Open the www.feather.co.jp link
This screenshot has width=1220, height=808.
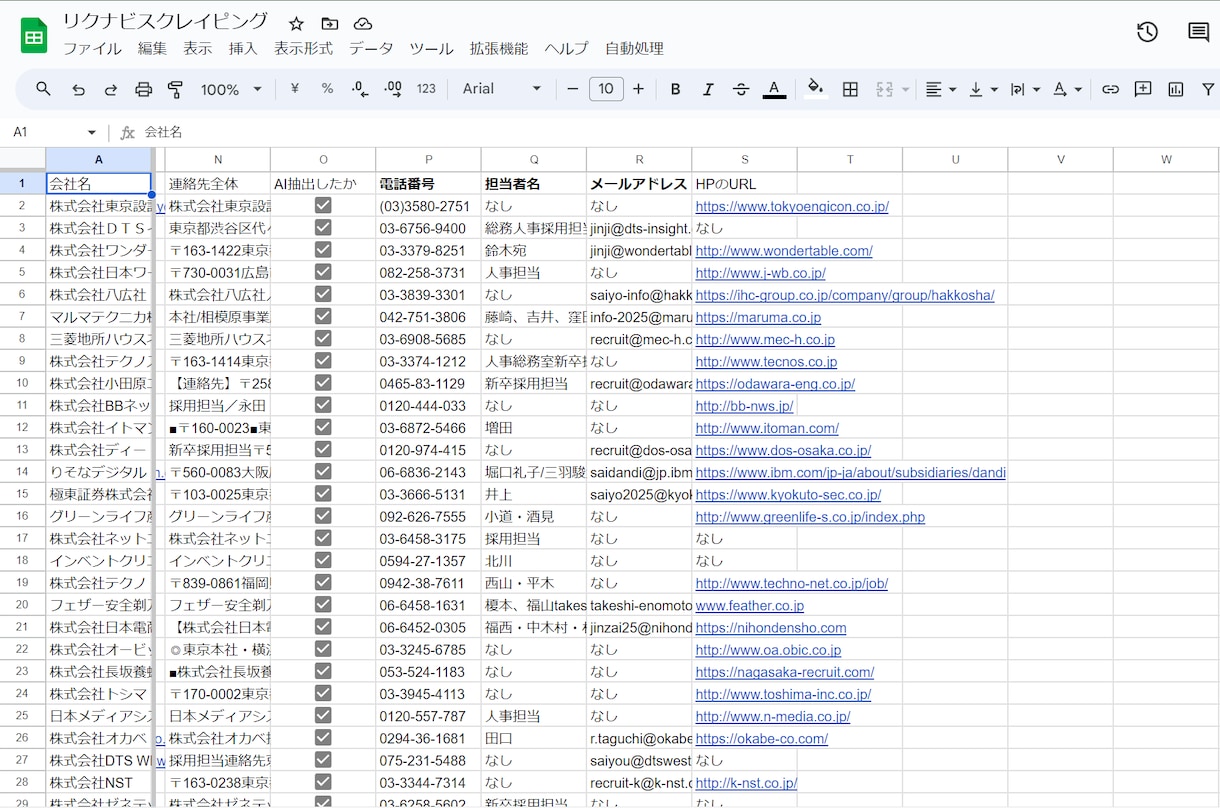coord(750,605)
